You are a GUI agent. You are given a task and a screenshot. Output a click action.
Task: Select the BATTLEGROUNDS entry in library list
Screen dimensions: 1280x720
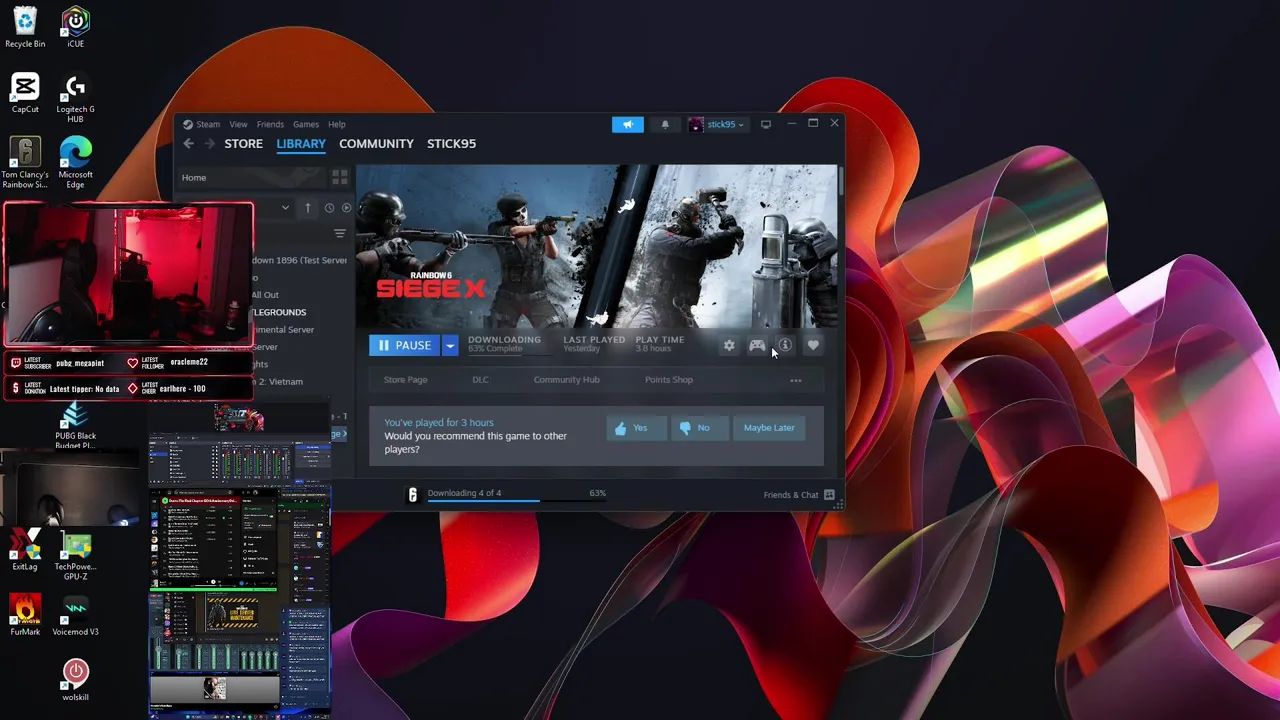278,312
